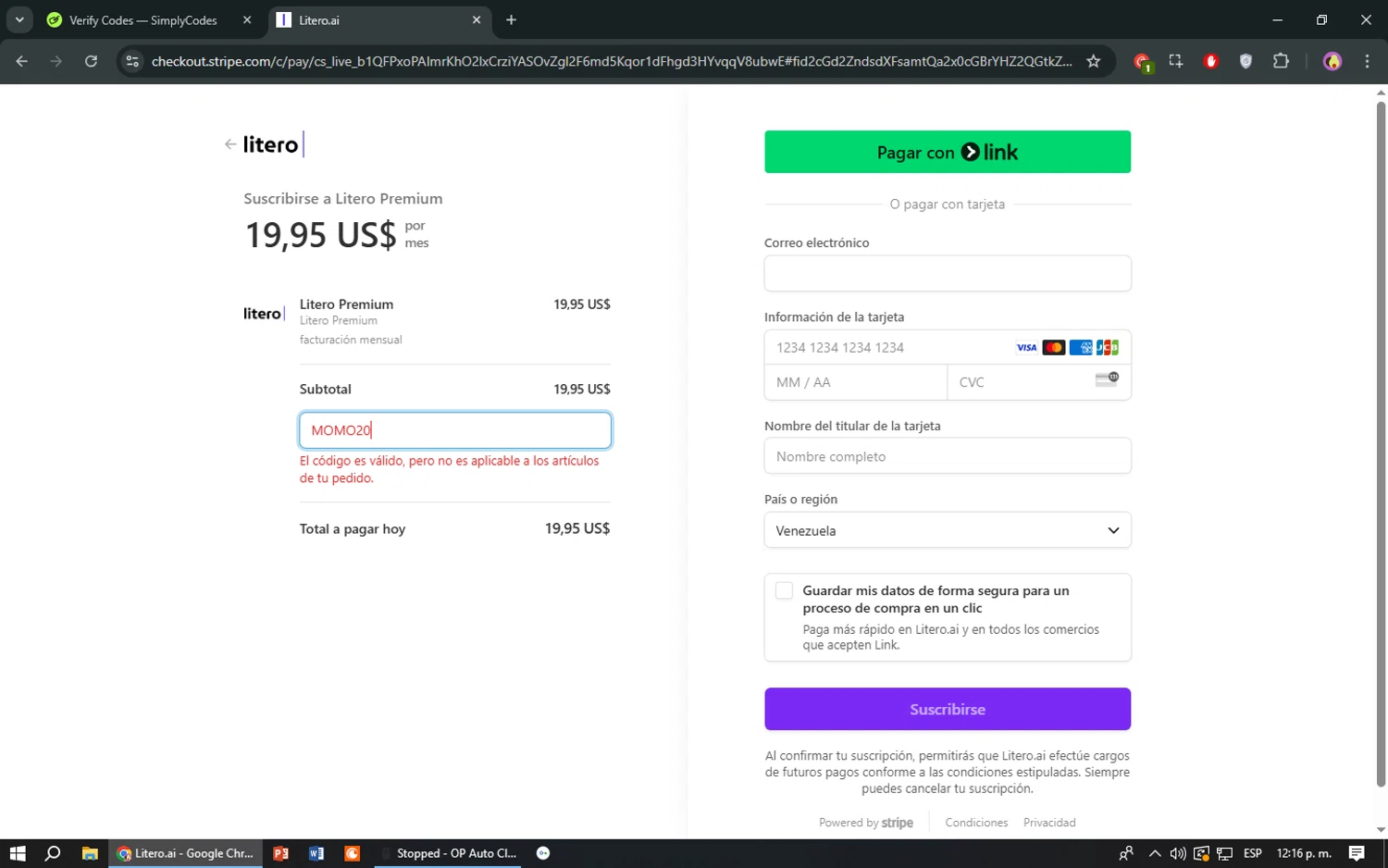Open a new browser tab
This screenshot has width=1388, height=868.
click(511, 20)
